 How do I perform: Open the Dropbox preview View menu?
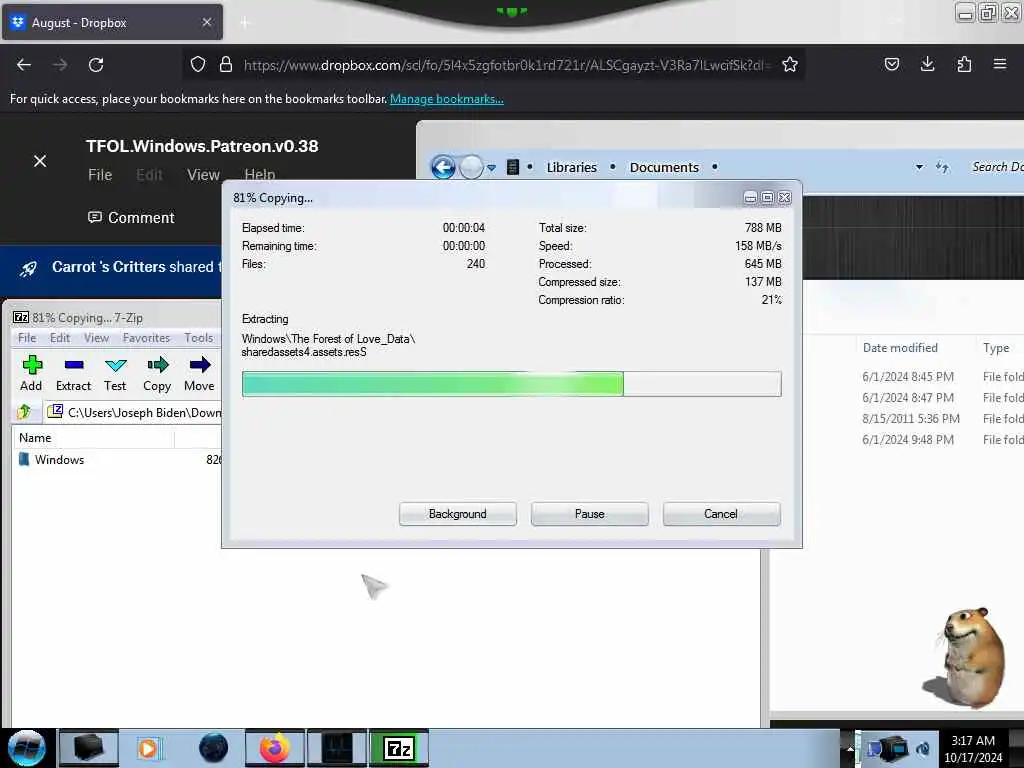point(203,175)
